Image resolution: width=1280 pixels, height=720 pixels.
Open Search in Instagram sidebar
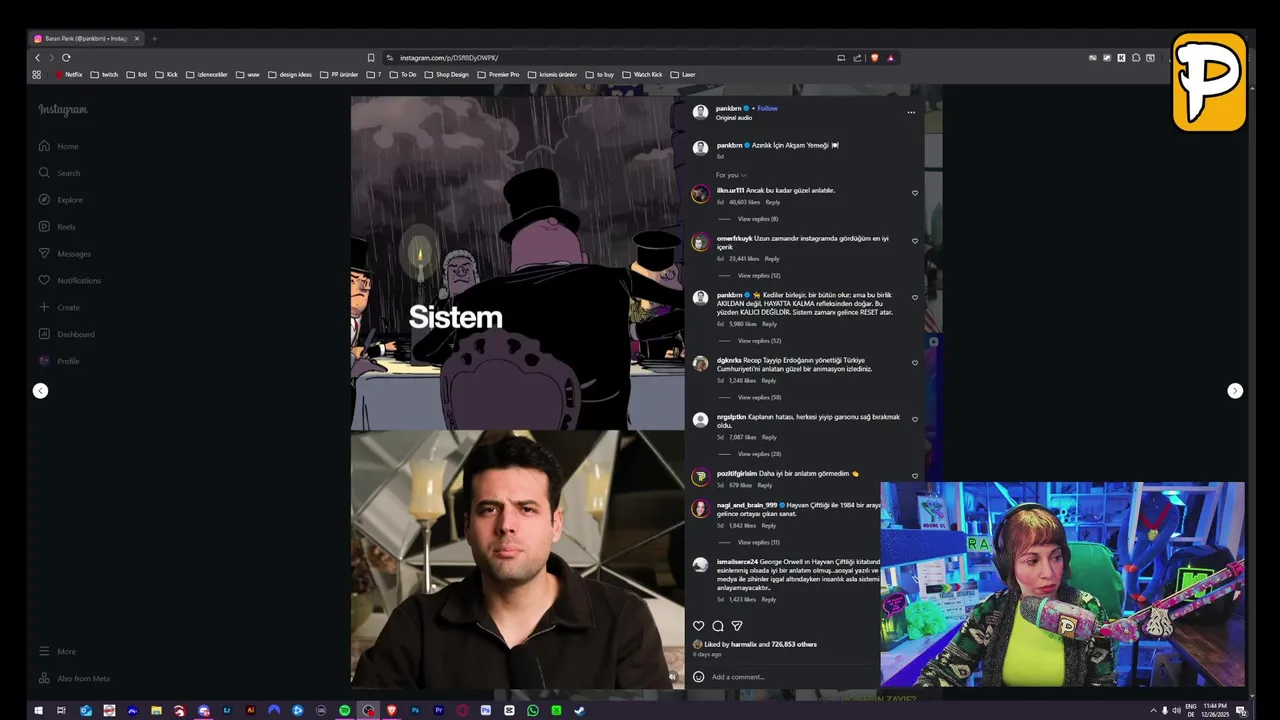[x=59, y=173]
